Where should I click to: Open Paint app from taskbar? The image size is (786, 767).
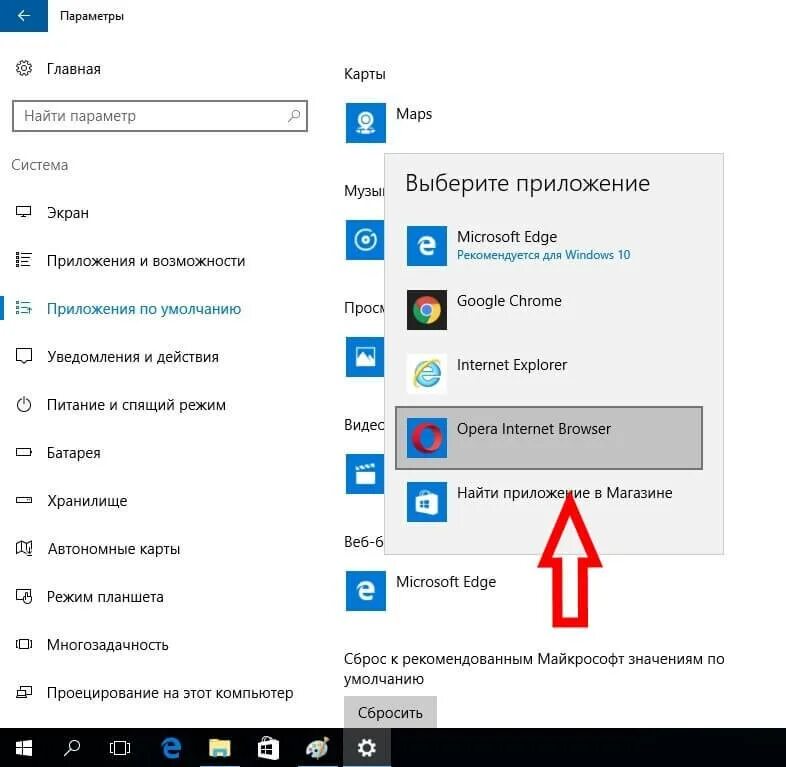[x=318, y=748]
